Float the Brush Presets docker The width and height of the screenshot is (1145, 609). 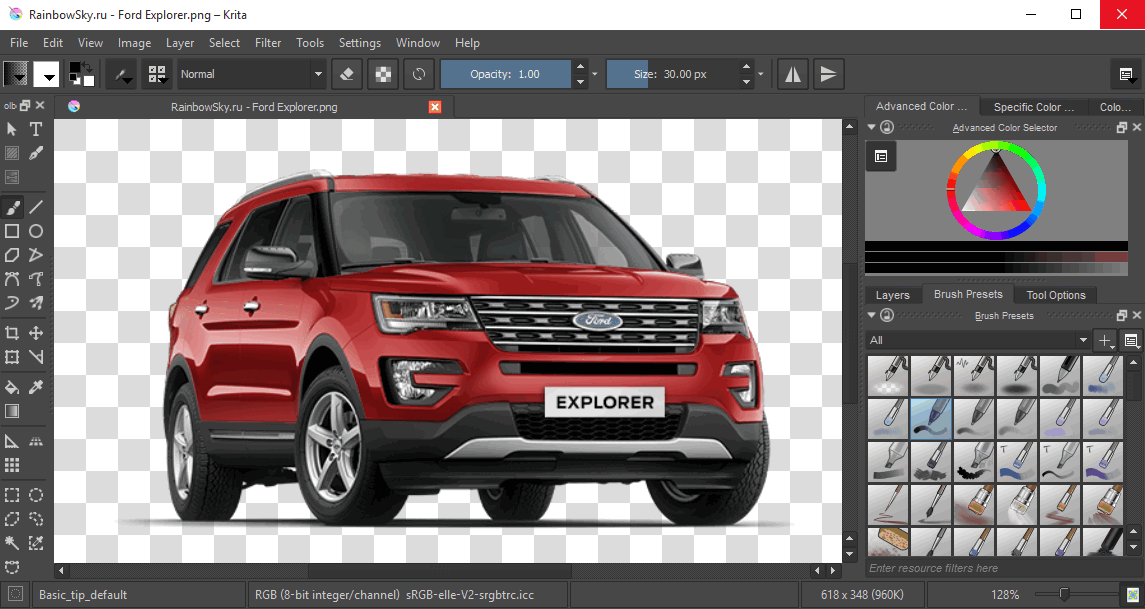coord(1122,315)
